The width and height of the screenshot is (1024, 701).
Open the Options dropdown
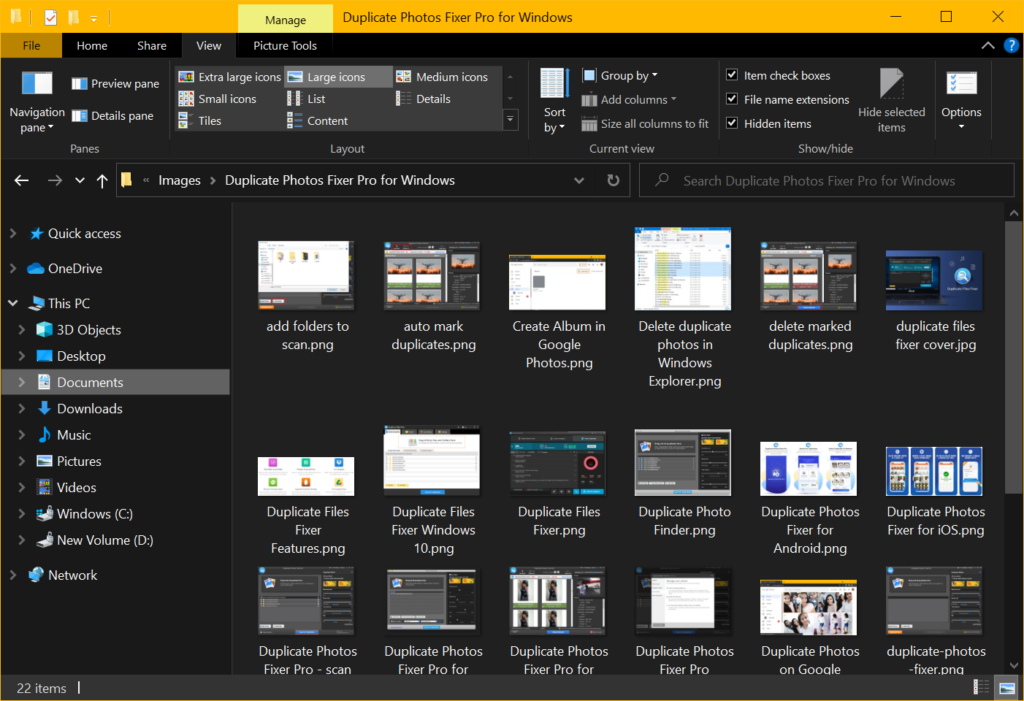pyautogui.click(x=961, y=100)
